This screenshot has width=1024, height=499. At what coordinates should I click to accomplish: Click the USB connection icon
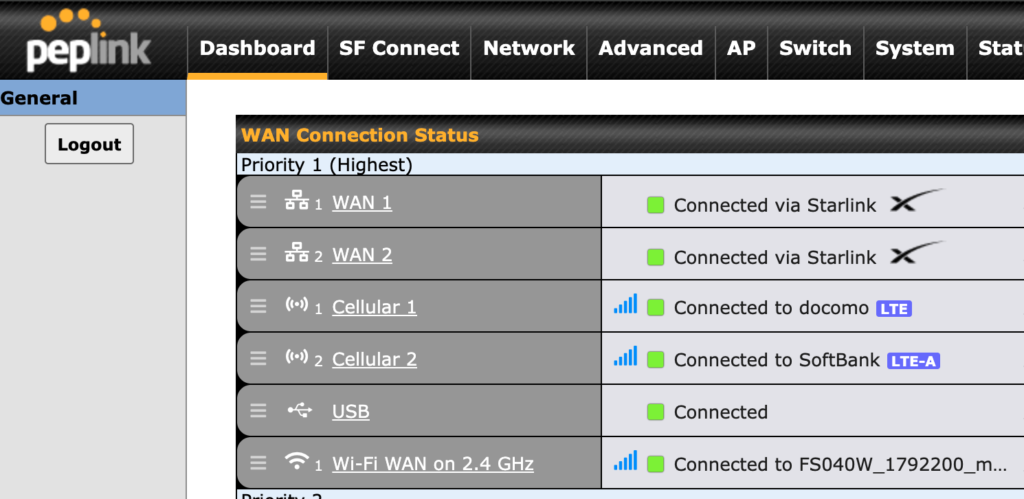click(300, 410)
